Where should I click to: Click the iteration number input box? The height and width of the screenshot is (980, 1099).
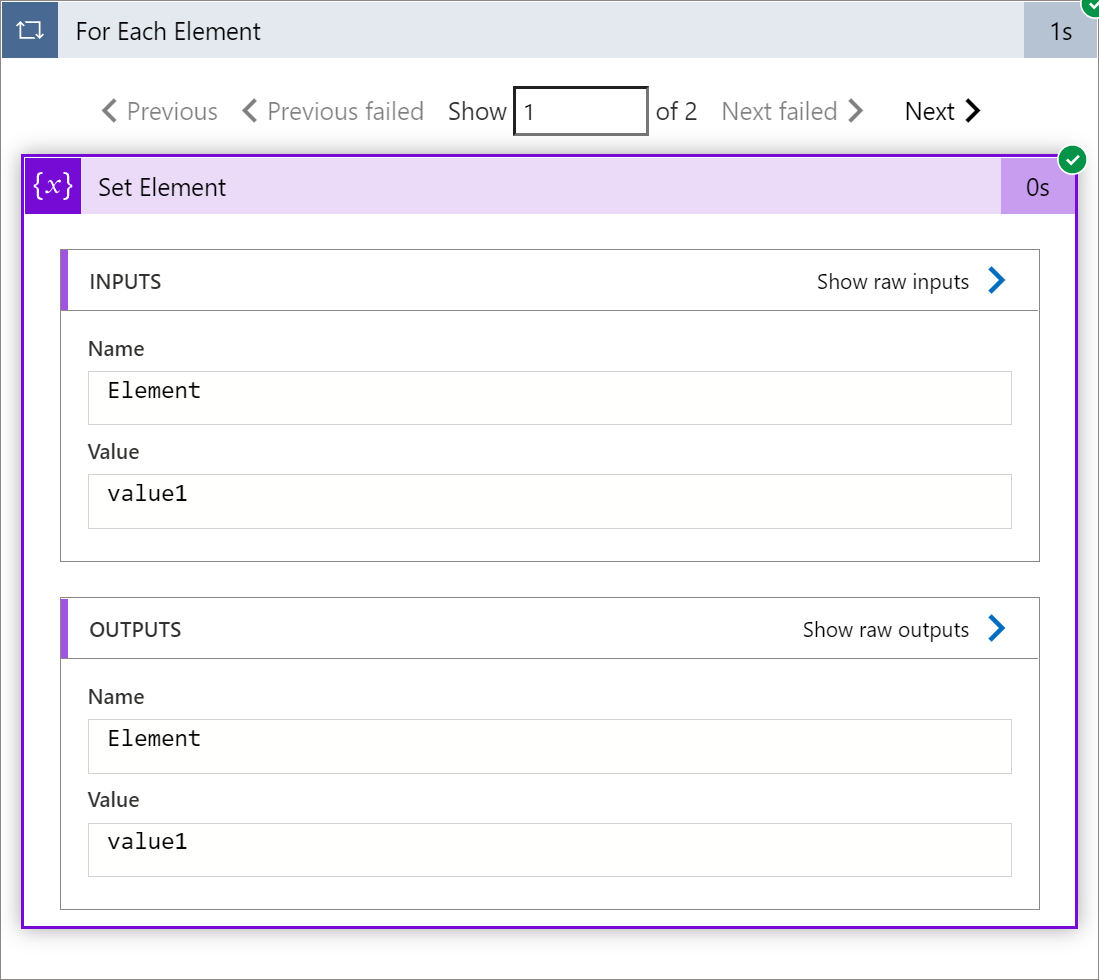[580, 111]
